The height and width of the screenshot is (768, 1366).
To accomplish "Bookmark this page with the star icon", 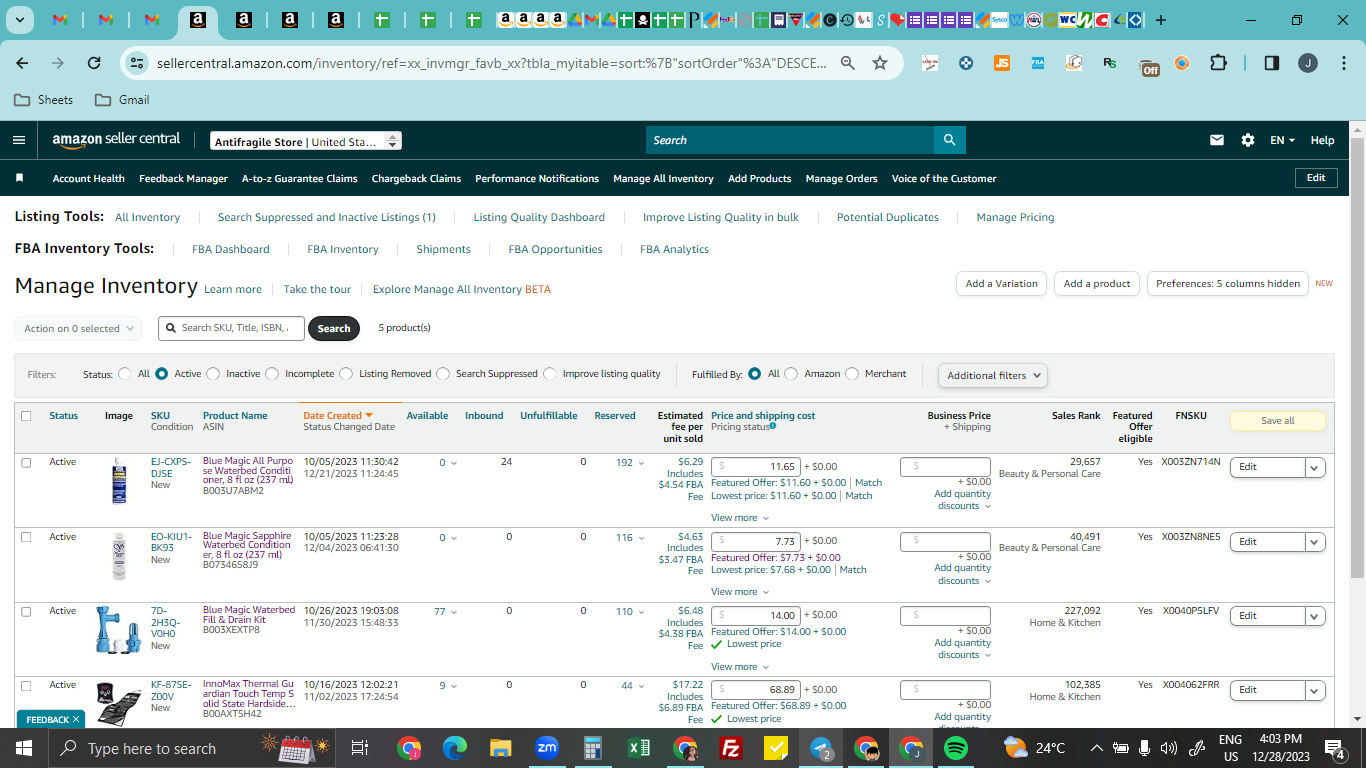I will [880, 63].
